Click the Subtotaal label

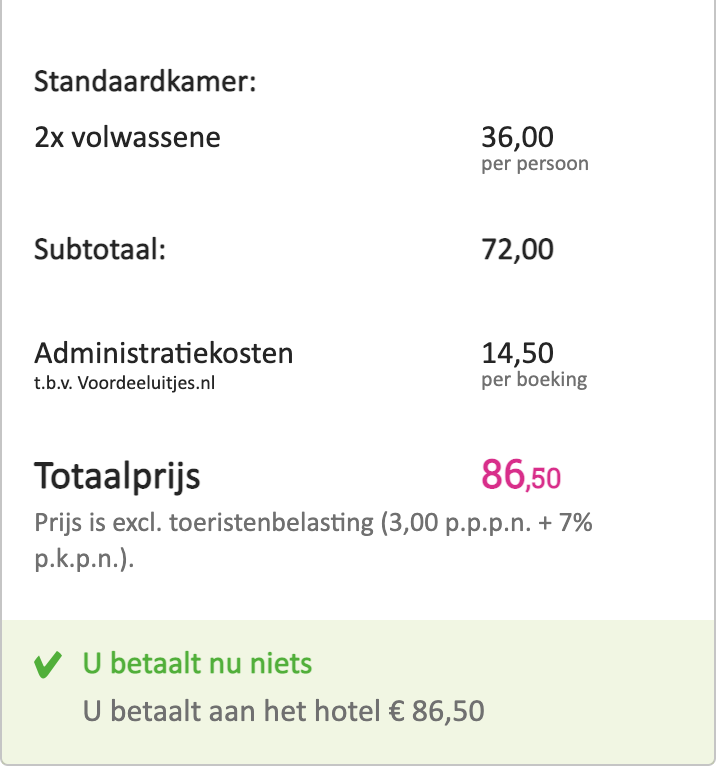99,249
